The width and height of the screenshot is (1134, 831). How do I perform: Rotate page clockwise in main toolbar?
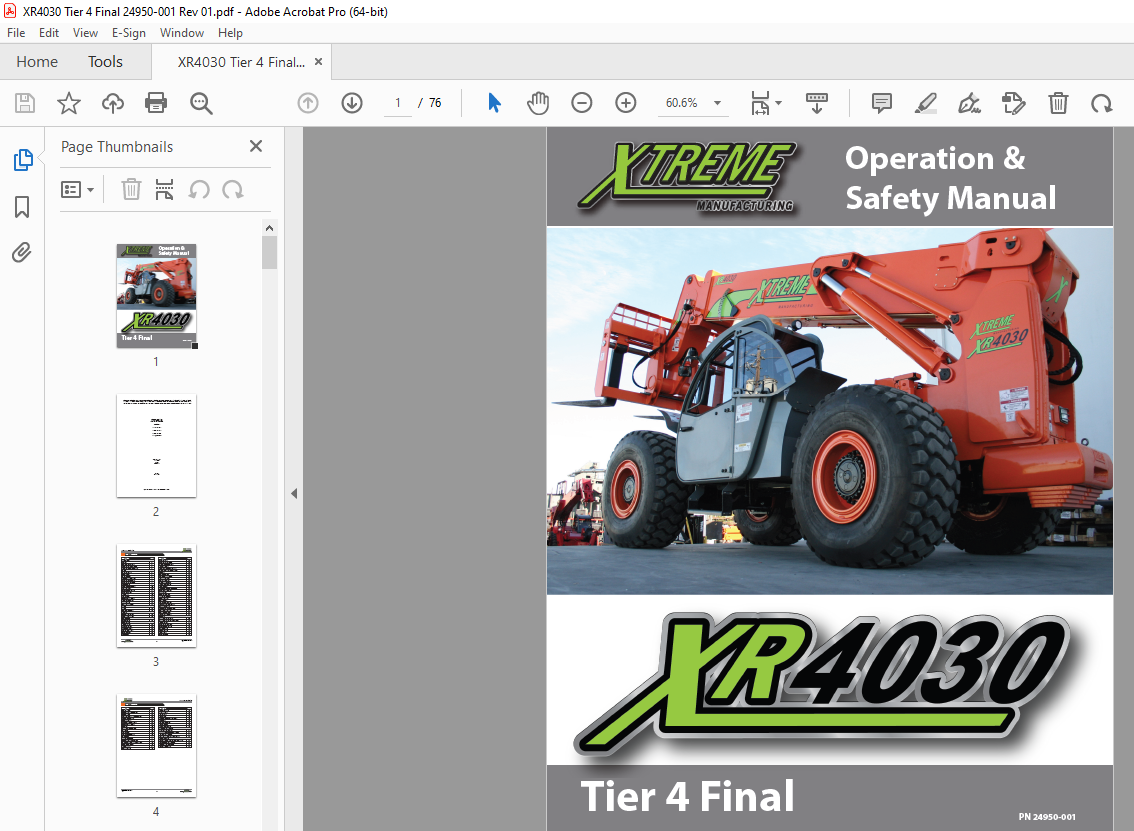(x=1102, y=103)
